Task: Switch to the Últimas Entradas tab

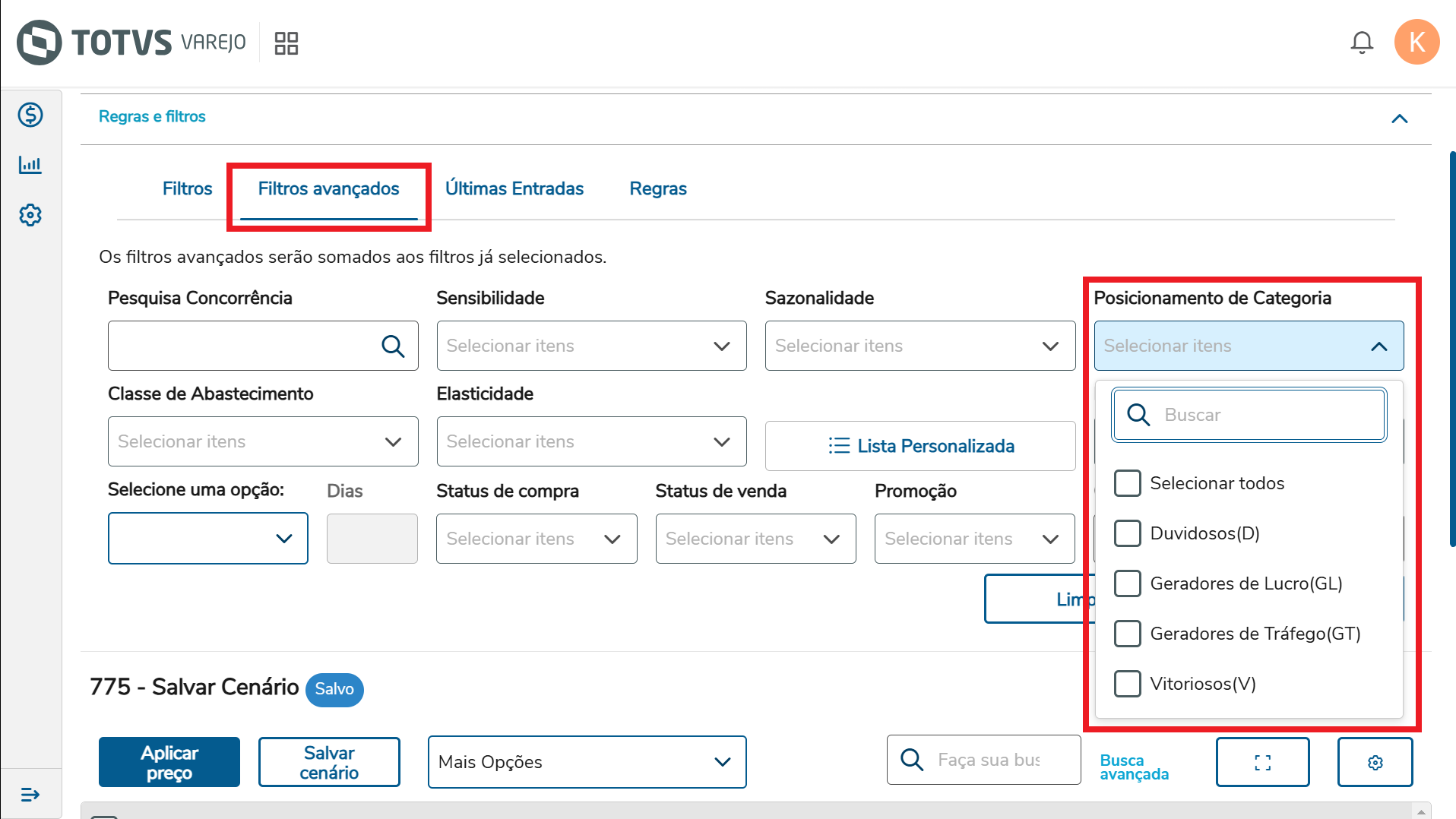Action: tap(514, 188)
